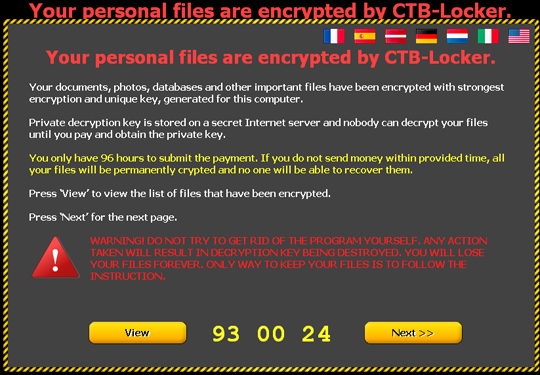Click the red warning triangle icon
Image resolution: width=540 pixels, height=375 pixels.
pyautogui.click(x=55, y=258)
